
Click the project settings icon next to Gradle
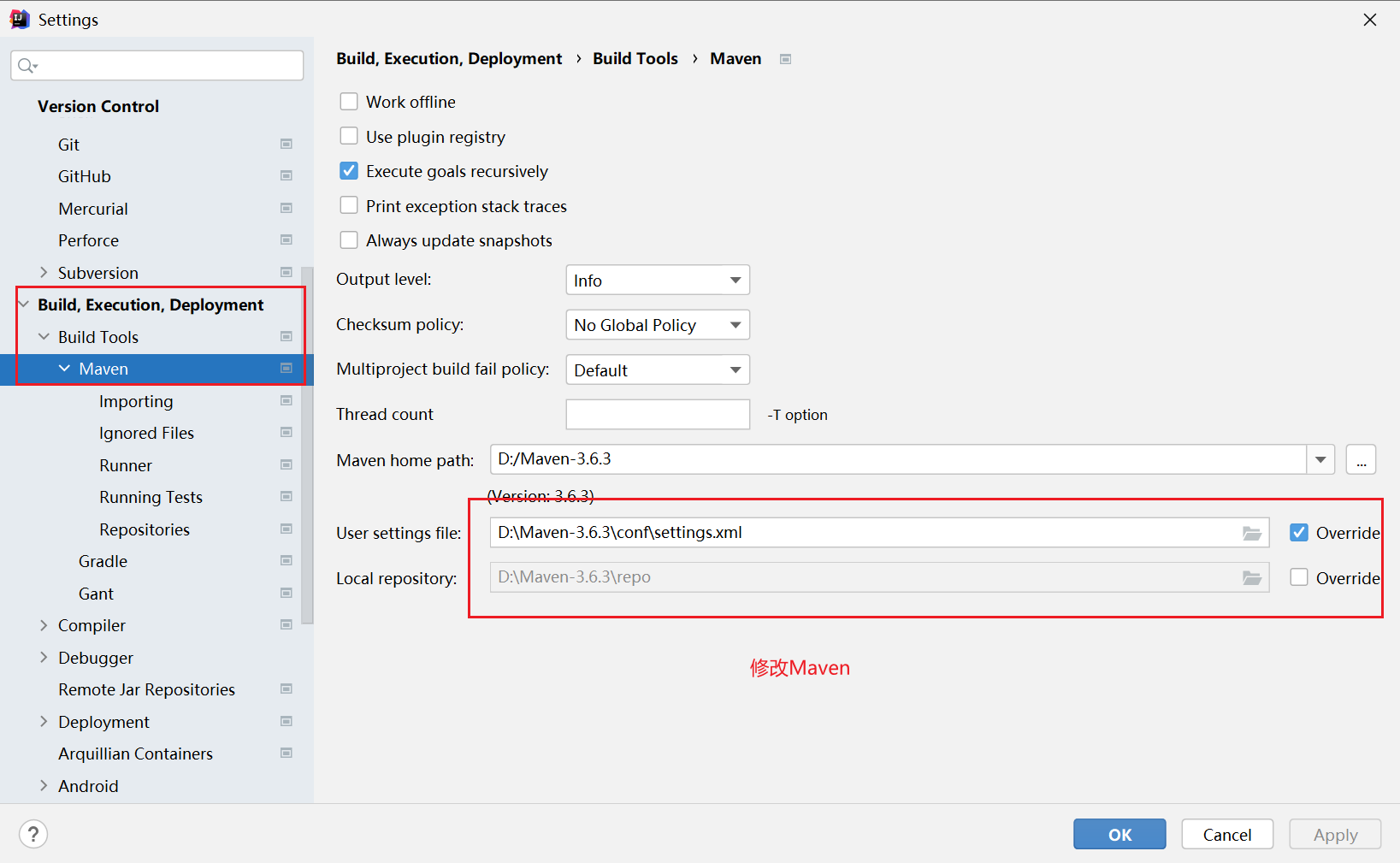tap(286, 561)
